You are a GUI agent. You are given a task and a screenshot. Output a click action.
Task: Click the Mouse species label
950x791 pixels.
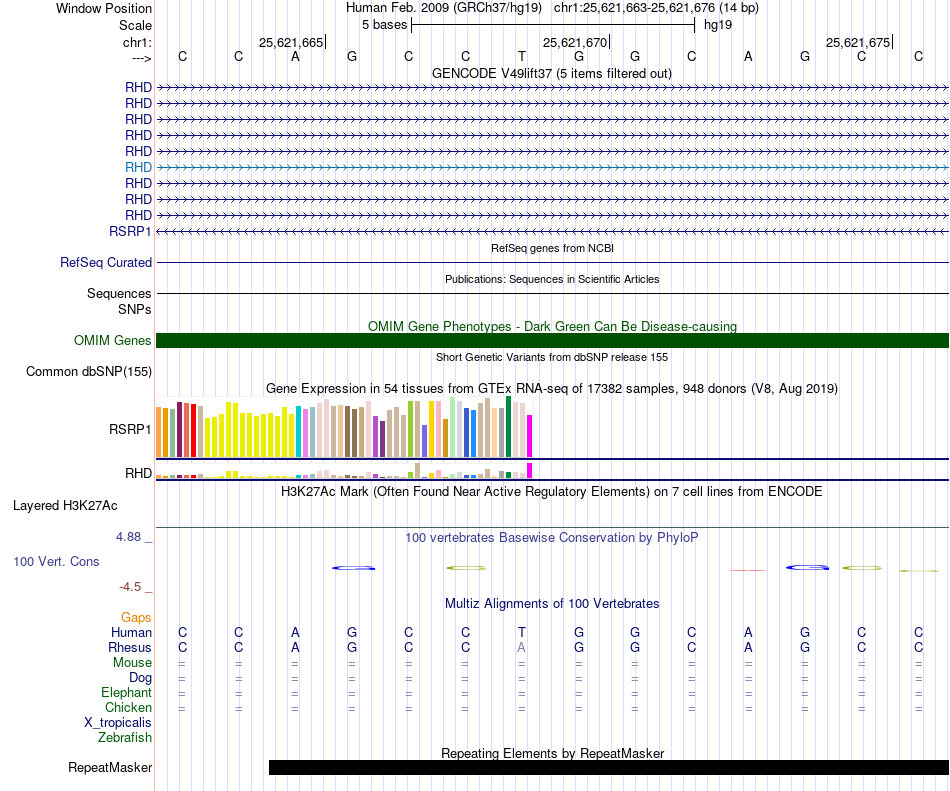132,663
